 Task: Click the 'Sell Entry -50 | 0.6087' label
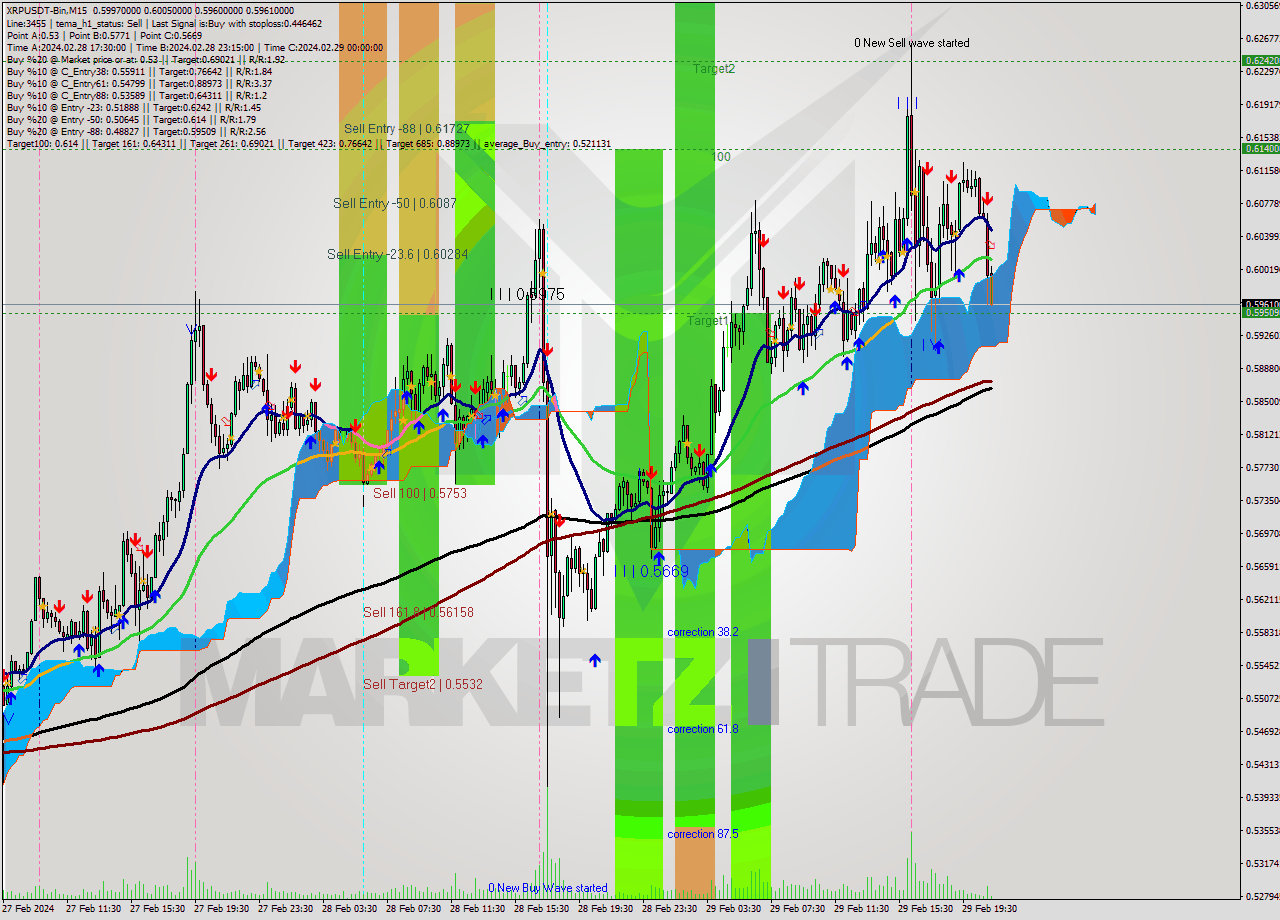point(394,203)
